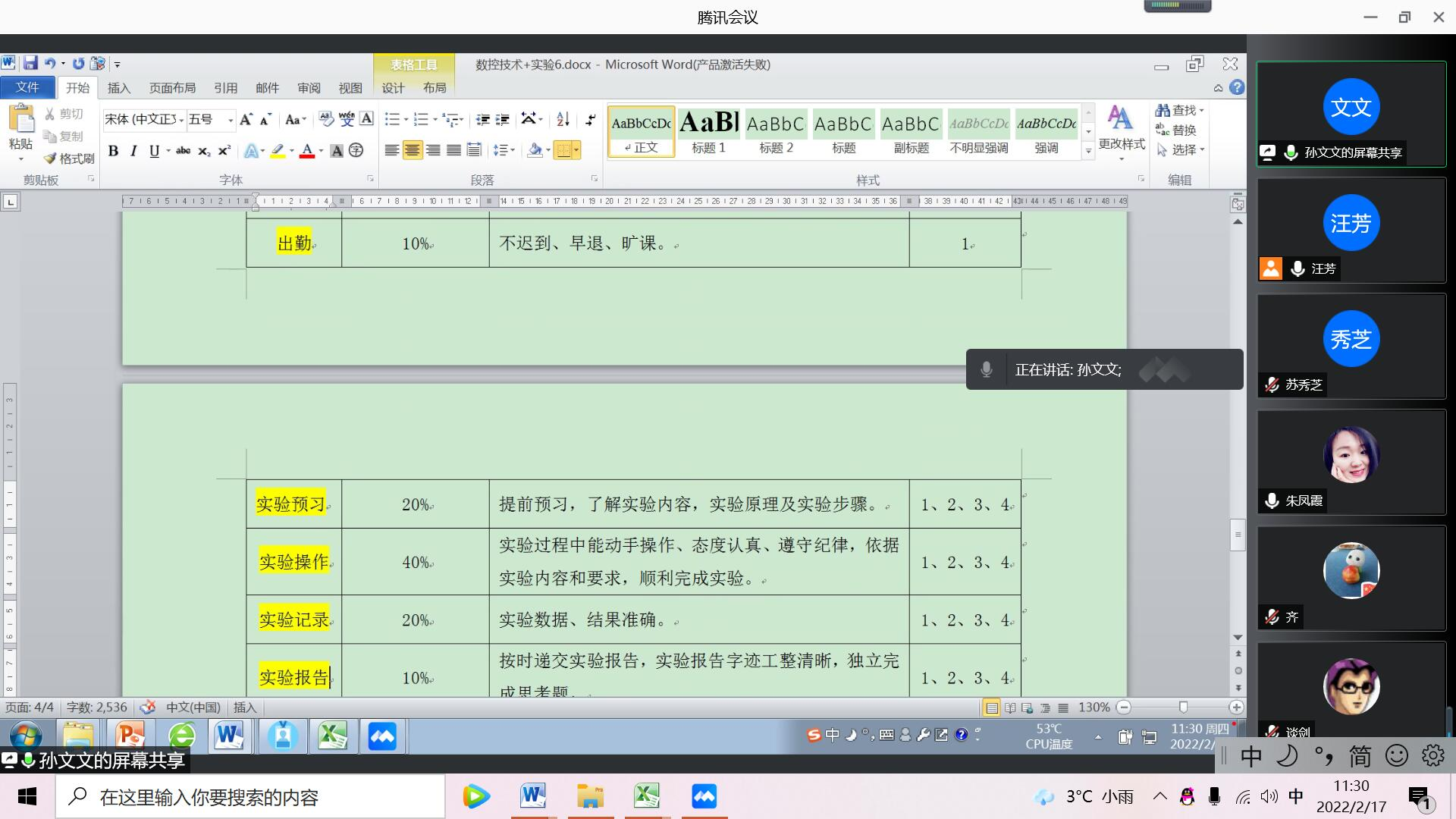Viewport: 1456px width, 819px height.
Task: Open the 文件 menu tab
Action: 27,87
